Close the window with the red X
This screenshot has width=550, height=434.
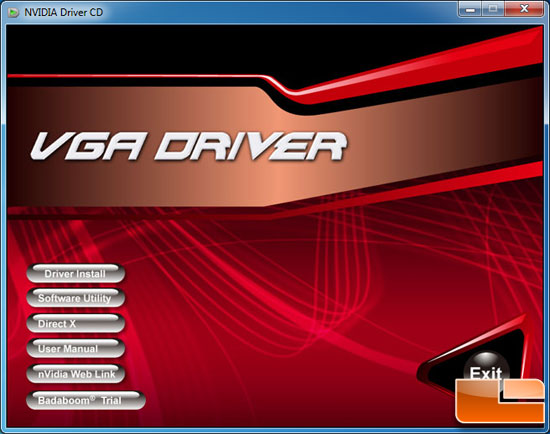point(524,9)
